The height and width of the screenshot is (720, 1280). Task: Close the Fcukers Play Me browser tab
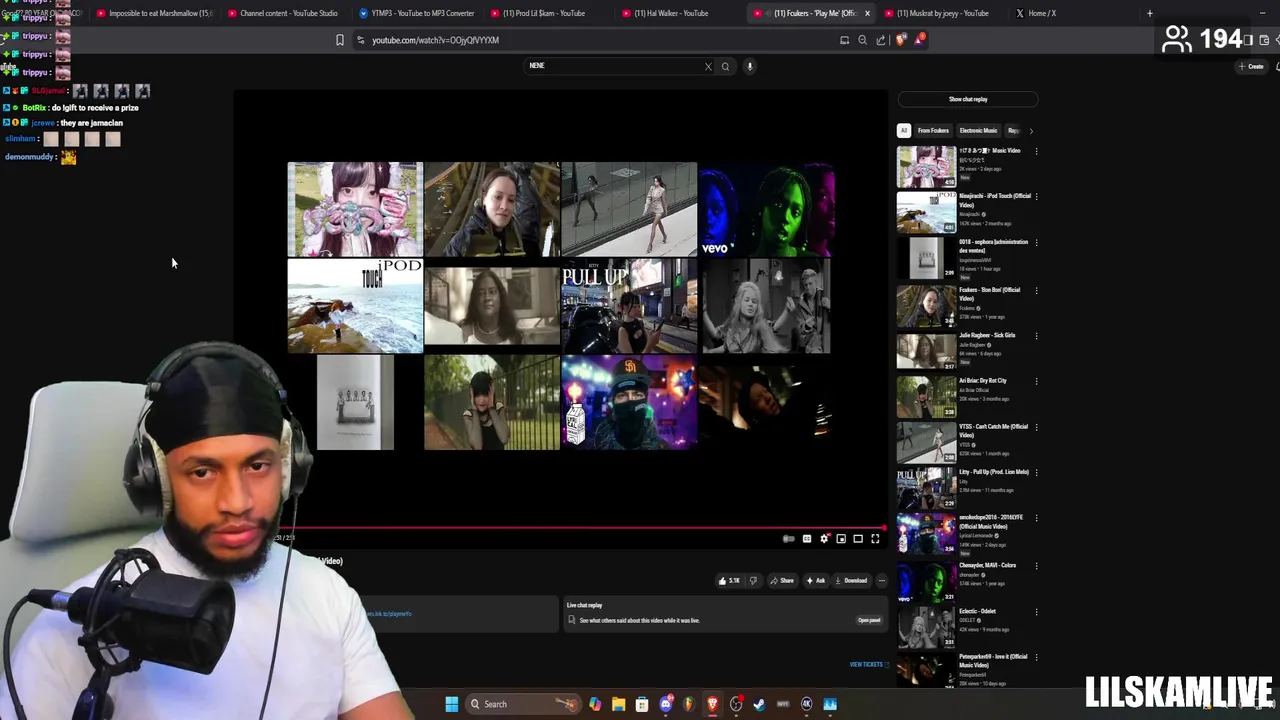click(867, 13)
